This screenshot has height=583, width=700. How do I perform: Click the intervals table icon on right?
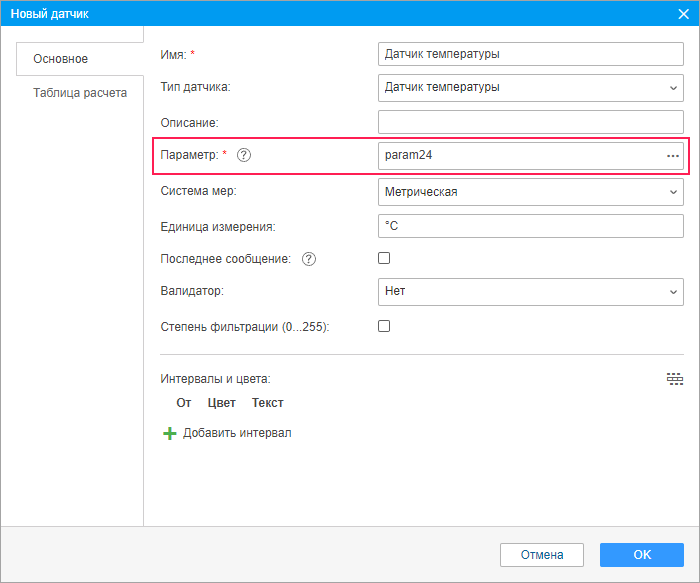(x=675, y=379)
